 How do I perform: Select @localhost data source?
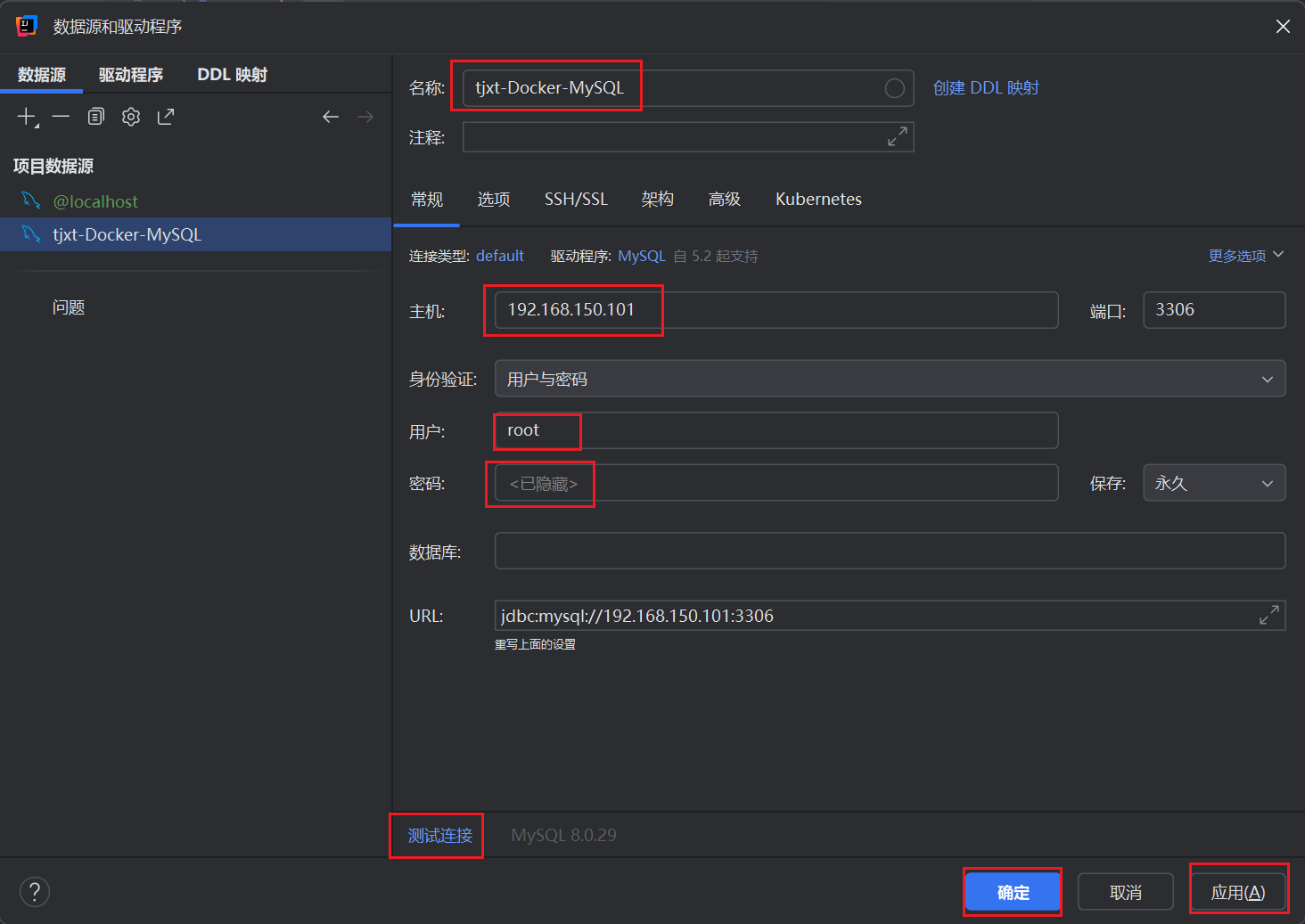click(x=195, y=201)
